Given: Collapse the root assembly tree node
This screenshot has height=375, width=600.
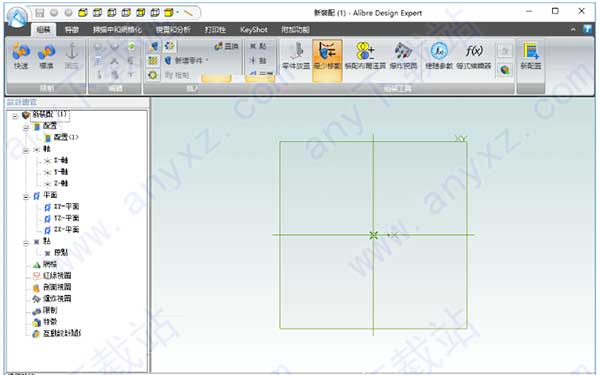Looking at the screenshot, I should tap(15, 116).
